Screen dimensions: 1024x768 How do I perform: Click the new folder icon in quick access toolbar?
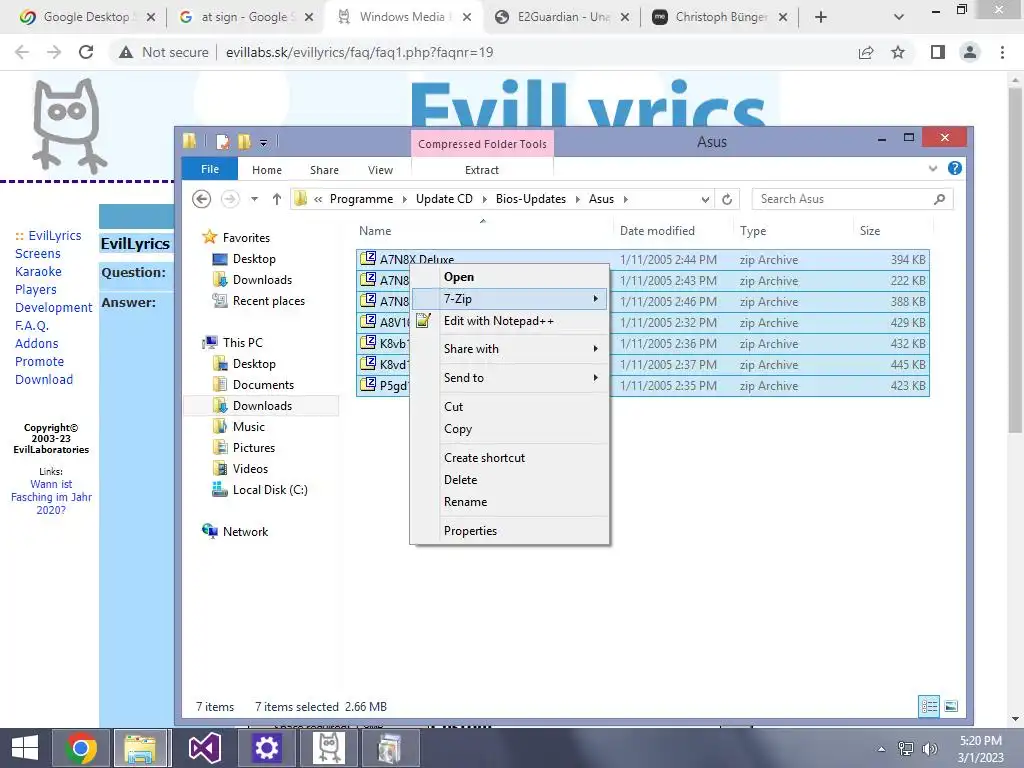pos(245,142)
